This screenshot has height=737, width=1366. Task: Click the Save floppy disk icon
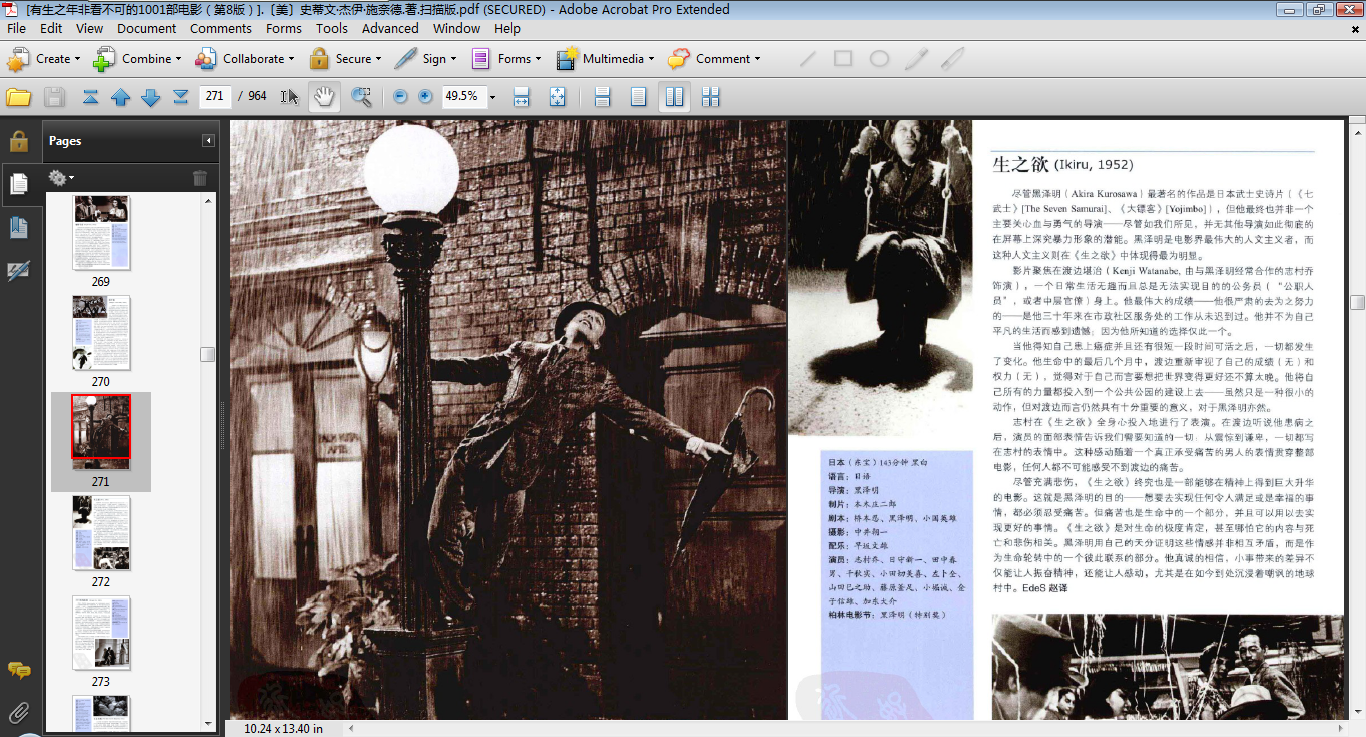tap(54, 97)
